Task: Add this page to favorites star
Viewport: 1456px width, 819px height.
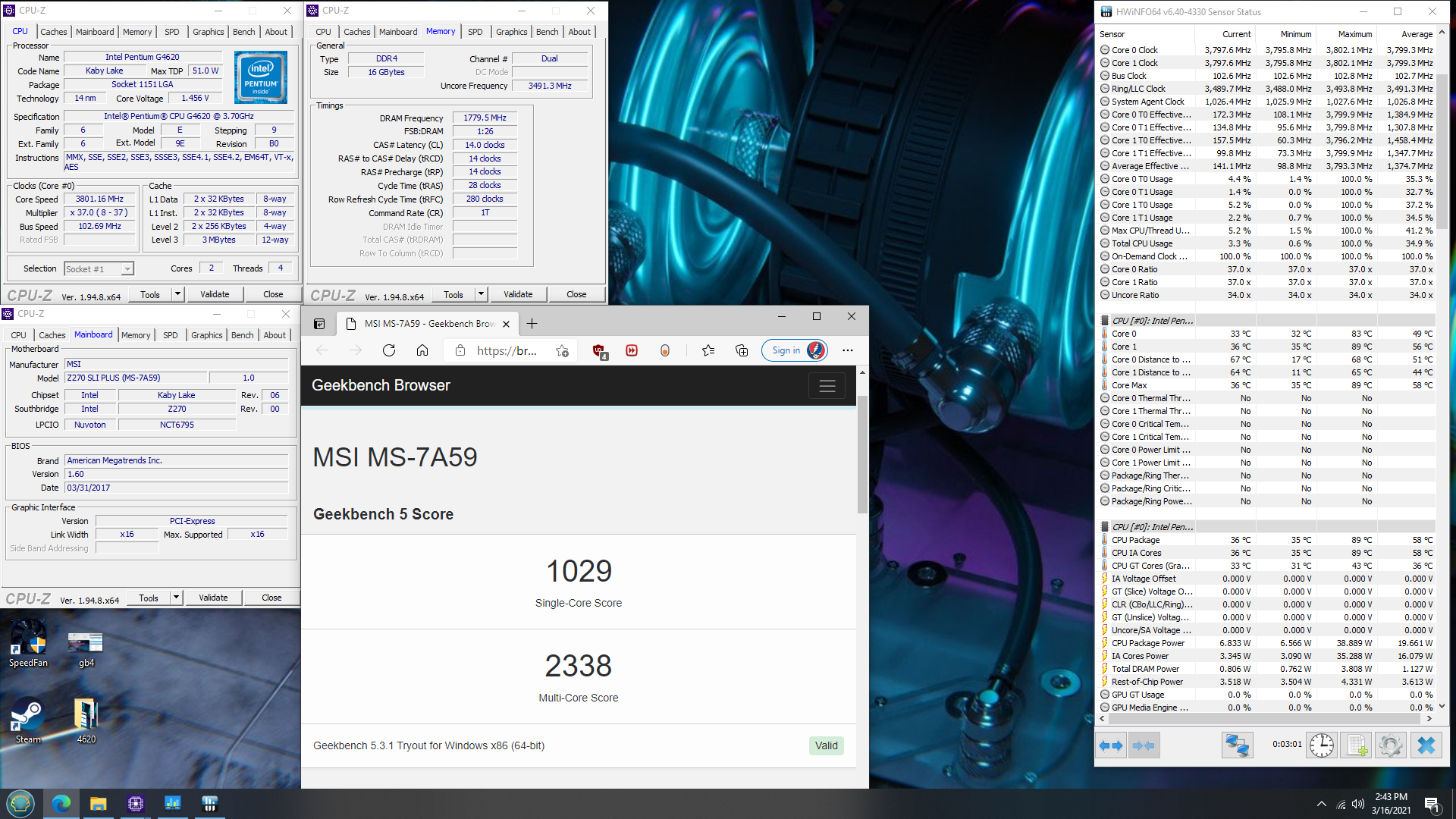Action: 562,350
